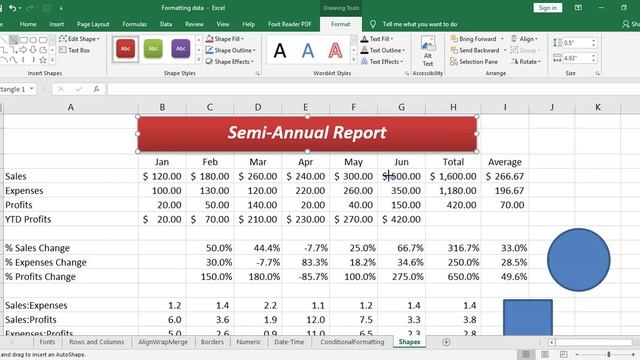Select the blue circle shape
This screenshot has height=360, width=640.
tap(578, 260)
